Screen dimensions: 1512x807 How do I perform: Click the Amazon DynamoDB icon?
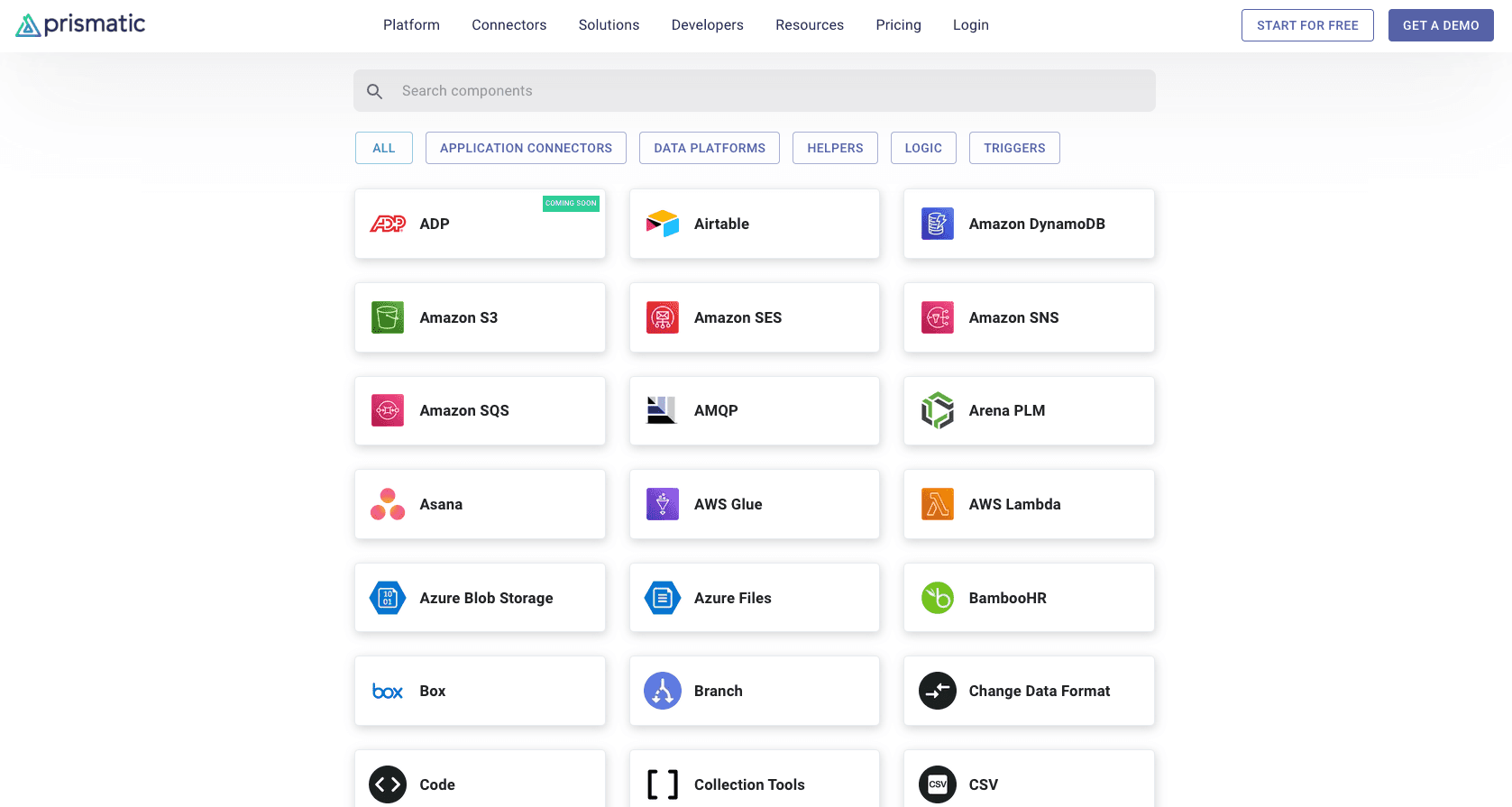(938, 224)
